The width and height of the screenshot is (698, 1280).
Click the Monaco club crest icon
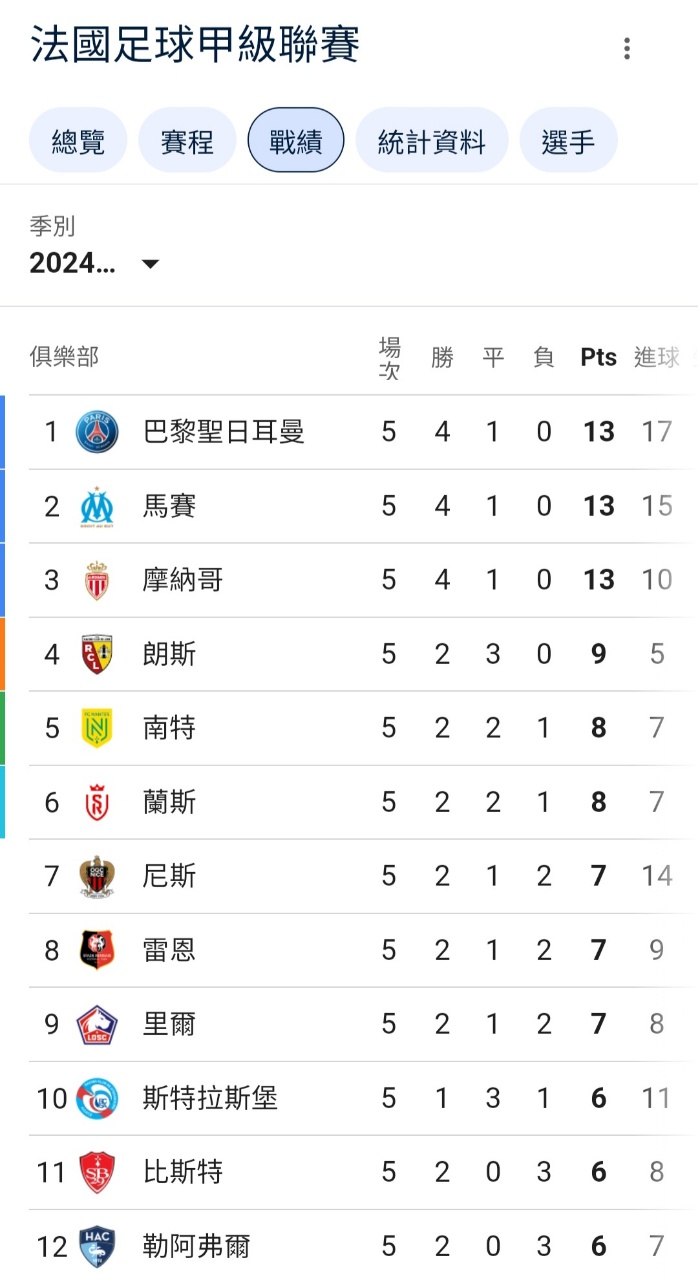[x=97, y=580]
